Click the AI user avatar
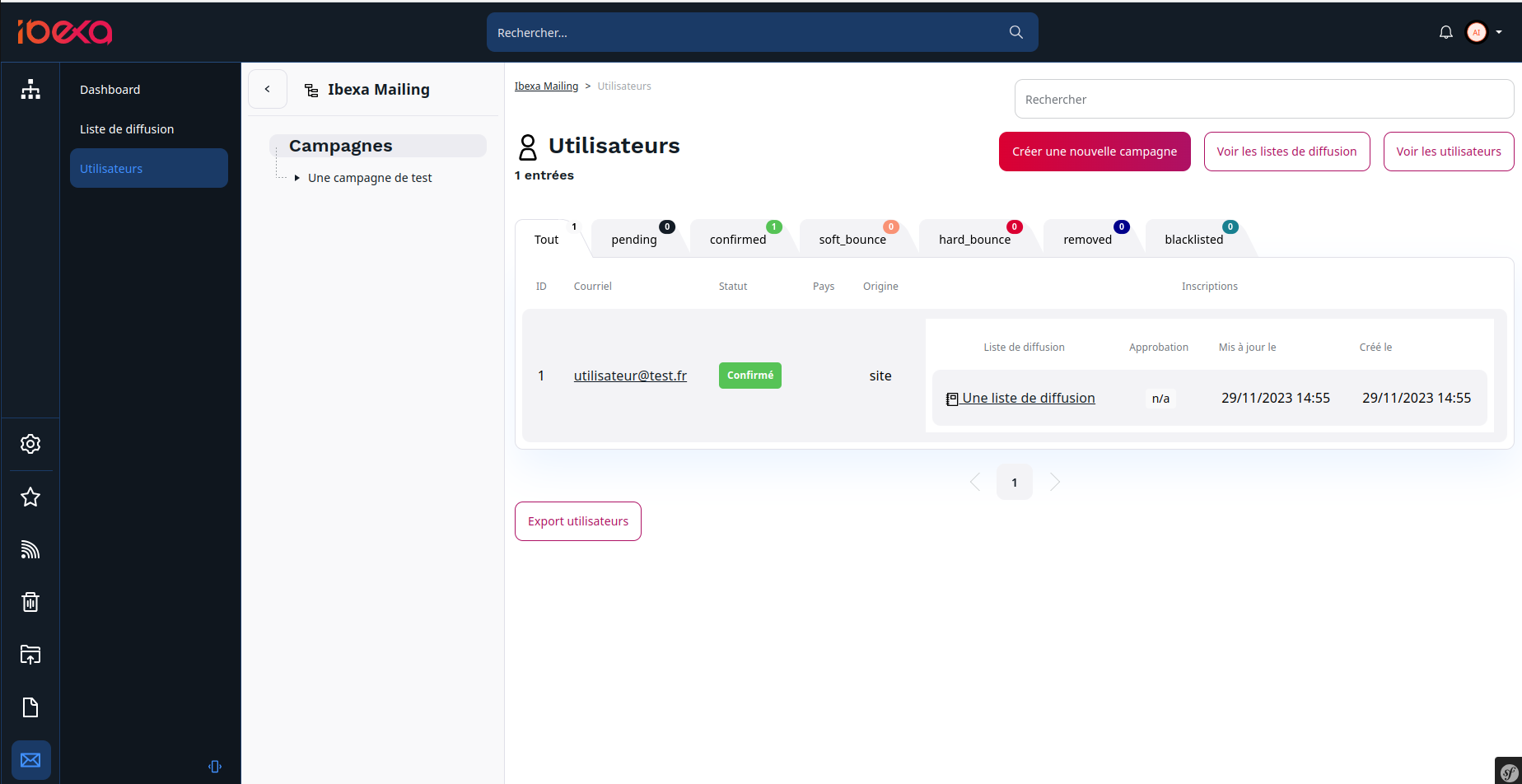The height and width of the screenshot is (784, 1522). (x=1477, y=31)
